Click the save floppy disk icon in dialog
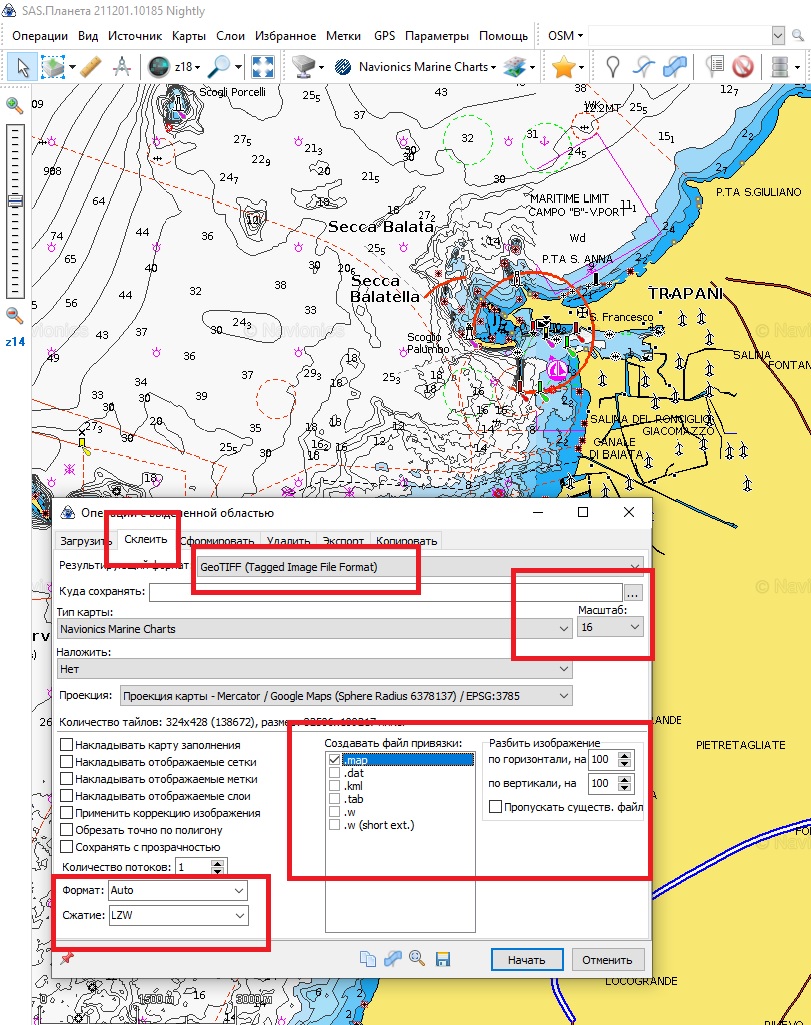This screenshot has width=811, height=1025. pyautogui.click(x=443, y=959)
